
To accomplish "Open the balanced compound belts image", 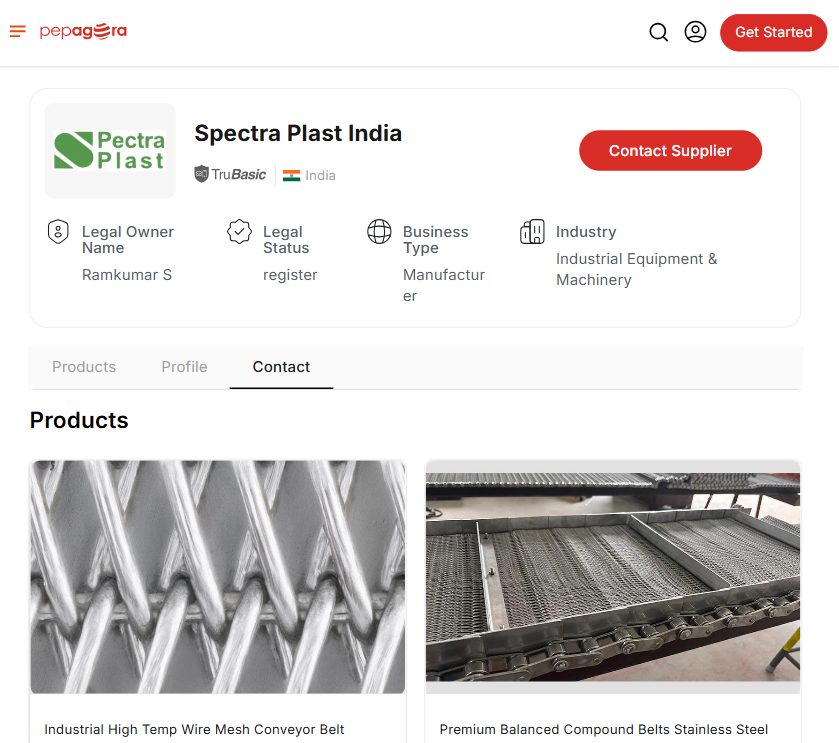I will [613, 577].
